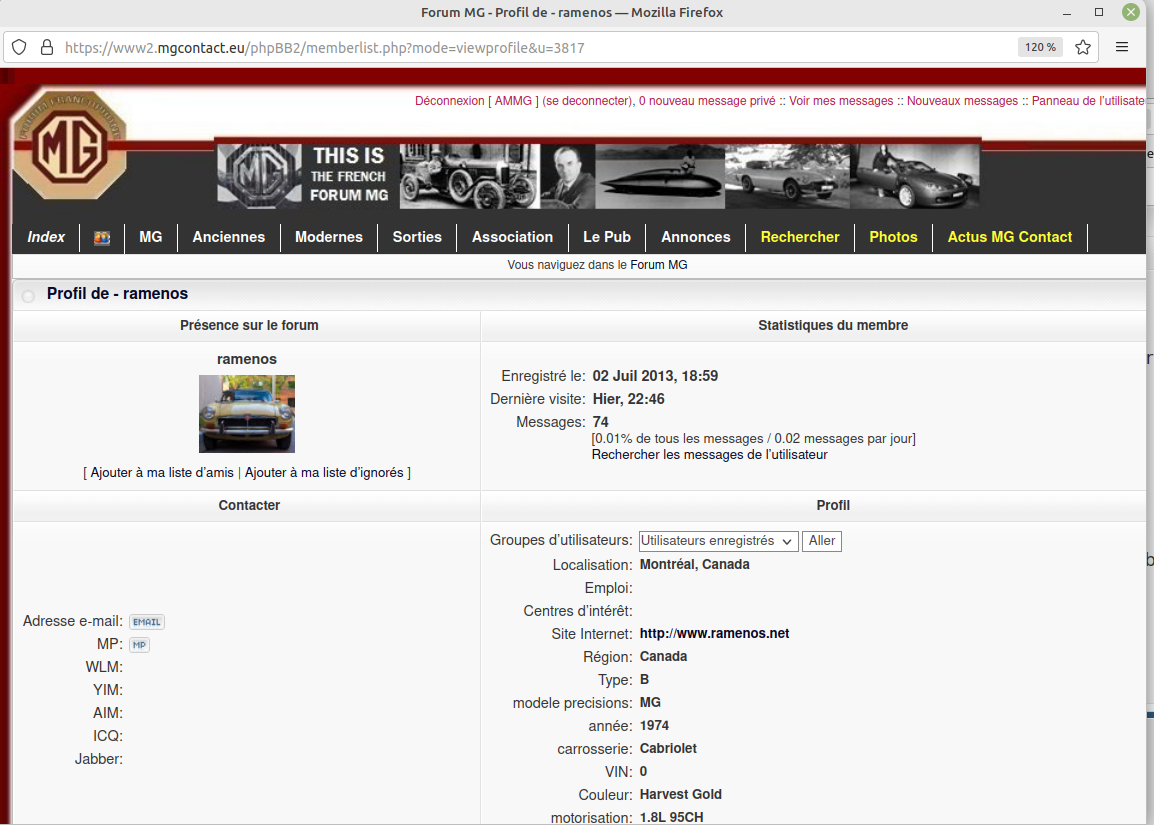Click the Hier, 22:46 last visit value

tap(628, 399)
